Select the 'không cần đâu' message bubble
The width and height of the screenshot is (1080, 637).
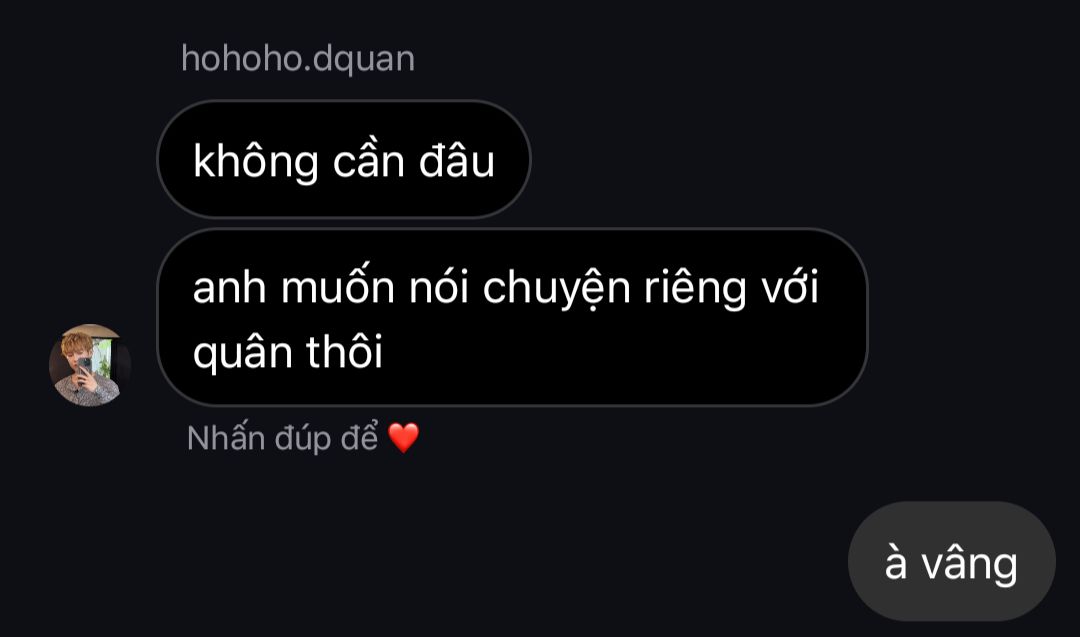(x=344, y=160)
